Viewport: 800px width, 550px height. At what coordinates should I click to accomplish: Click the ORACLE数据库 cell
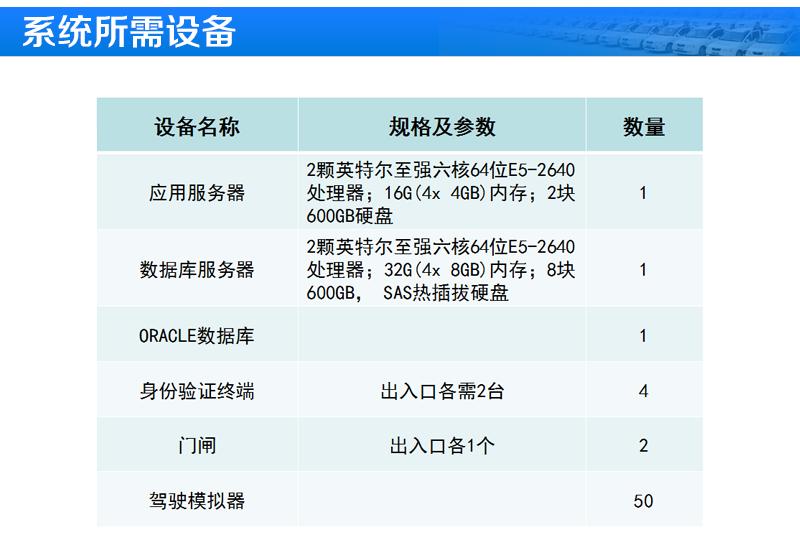click(197, 336)
